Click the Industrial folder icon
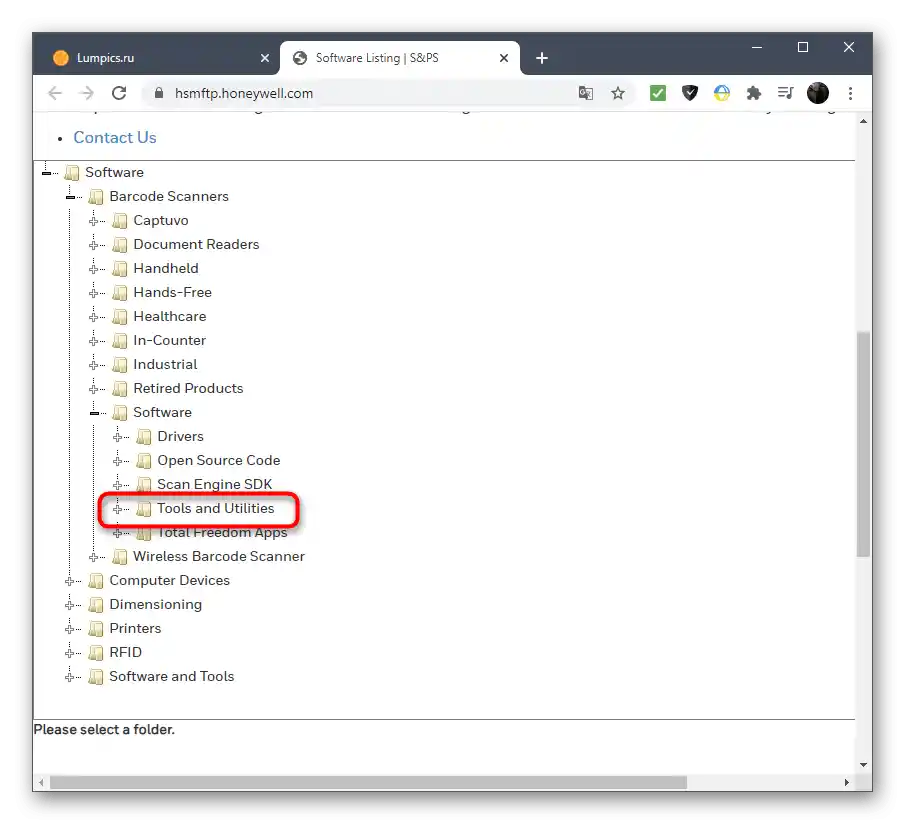 (x=119, y=365)
